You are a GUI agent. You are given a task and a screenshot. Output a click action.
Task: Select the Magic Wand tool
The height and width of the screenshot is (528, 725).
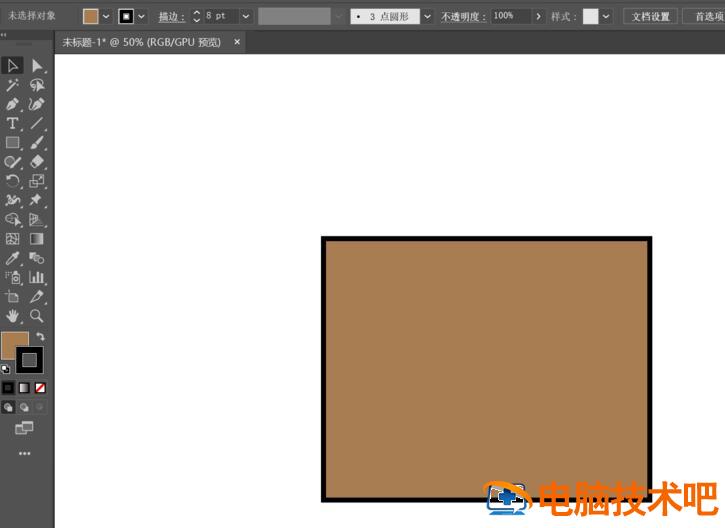pyautogui.click(x=12, y=85)
